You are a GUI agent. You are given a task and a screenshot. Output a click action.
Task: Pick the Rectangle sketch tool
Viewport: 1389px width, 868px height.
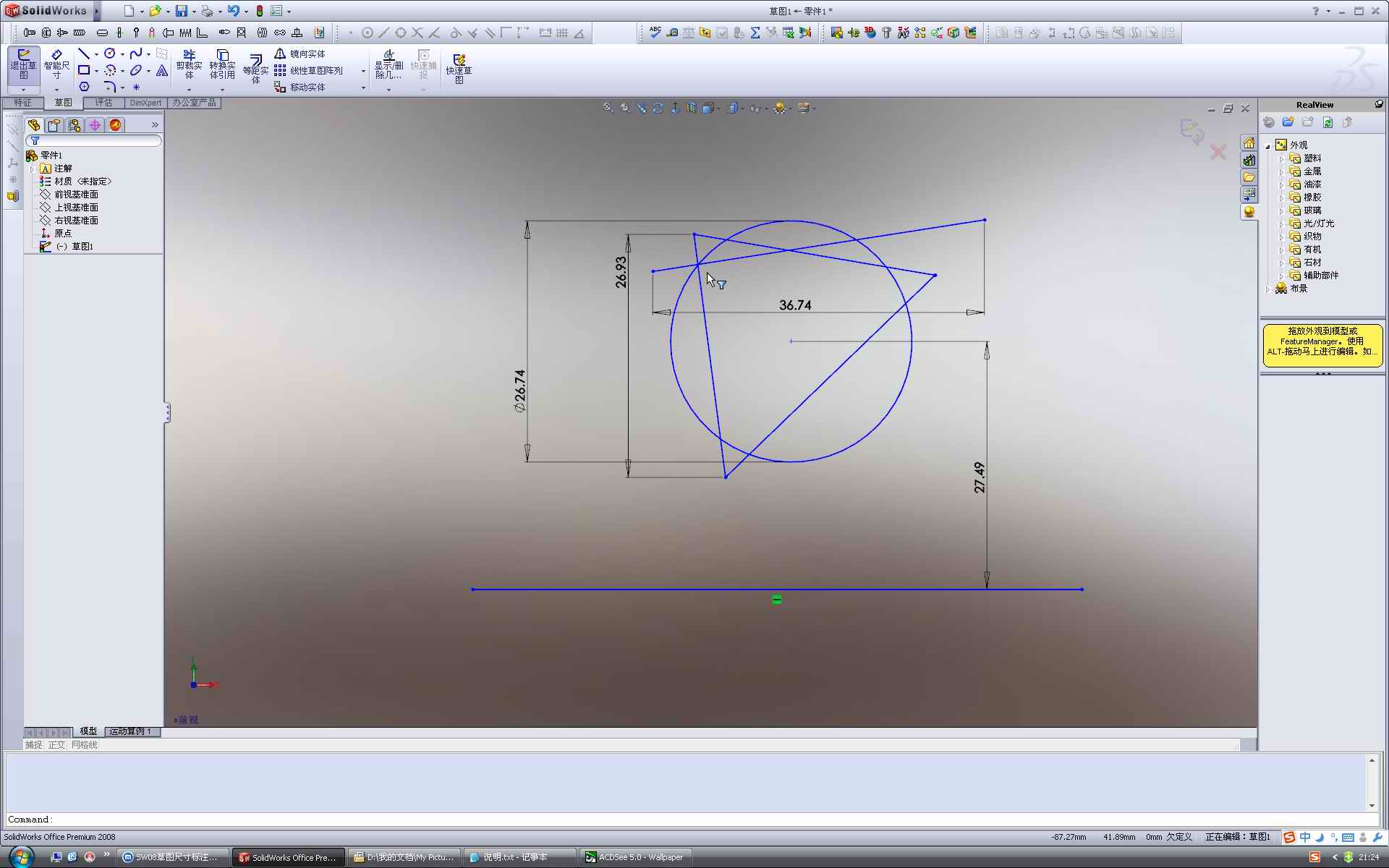tap(84, 70)
